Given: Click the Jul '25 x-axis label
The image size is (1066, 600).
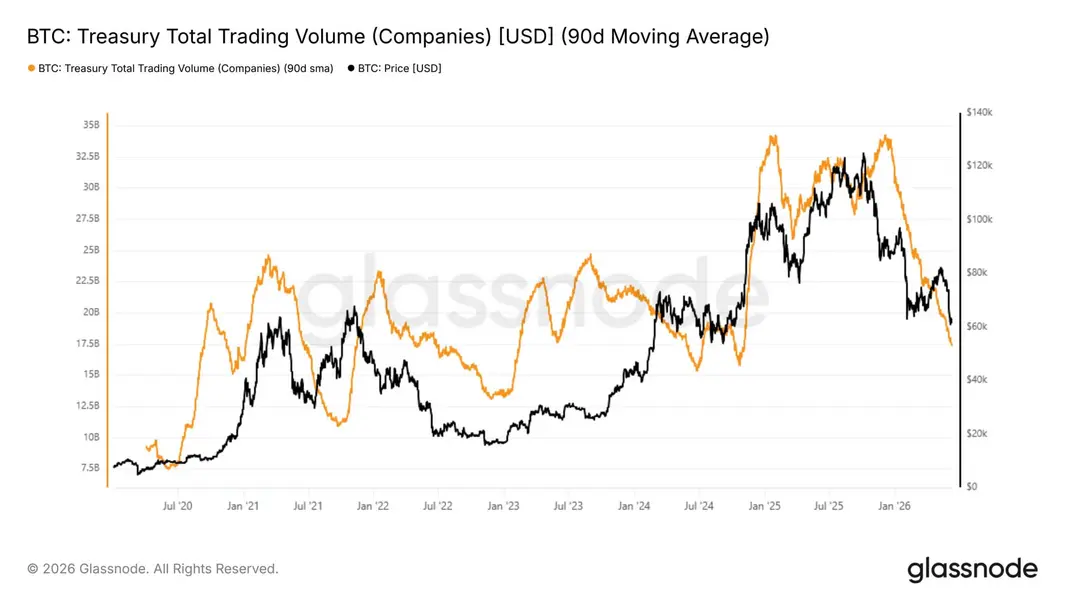Looking at the screenshot, I should (x=829, y=506).
